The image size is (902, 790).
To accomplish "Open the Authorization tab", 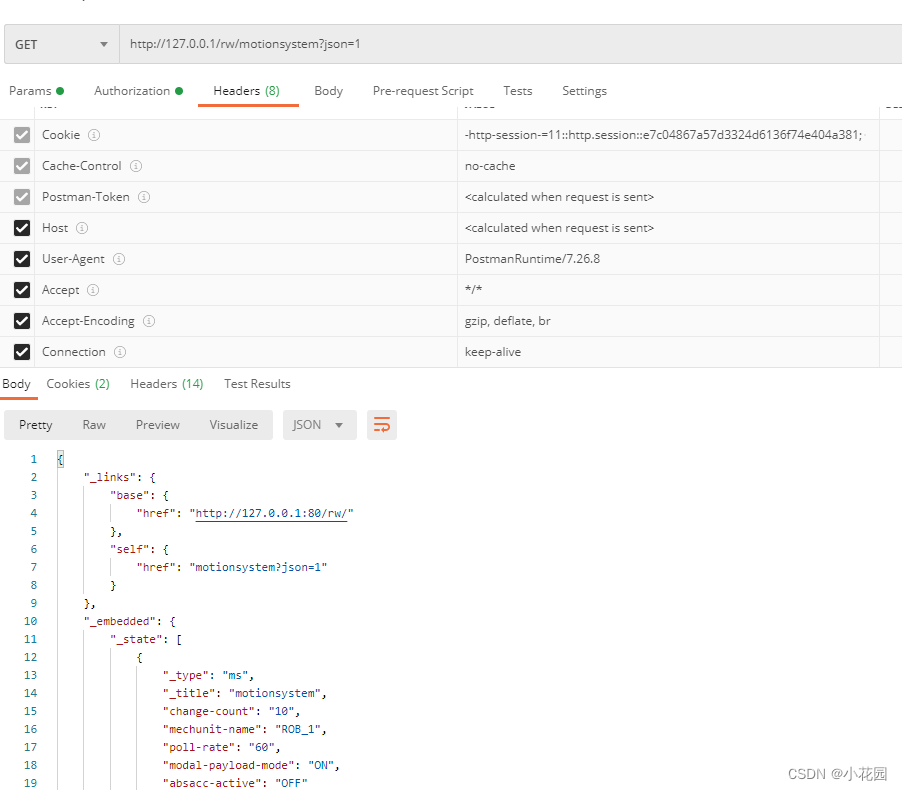I will [x=139, y=91].
